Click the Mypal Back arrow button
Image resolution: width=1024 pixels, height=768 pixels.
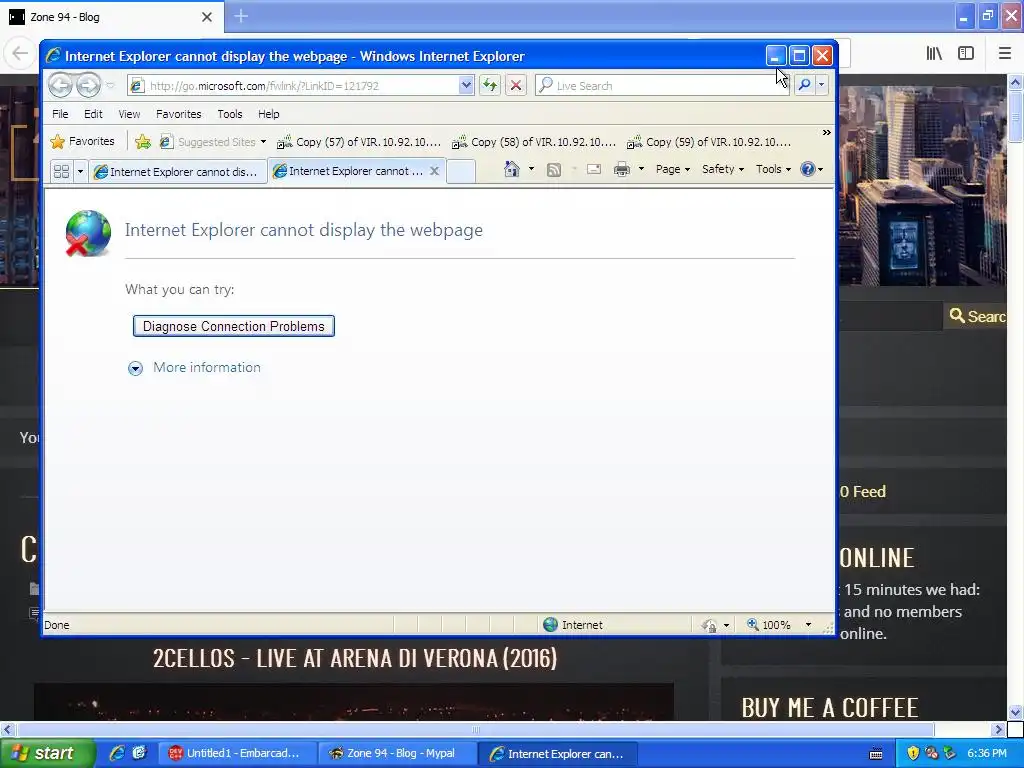[x=20, y=53]
